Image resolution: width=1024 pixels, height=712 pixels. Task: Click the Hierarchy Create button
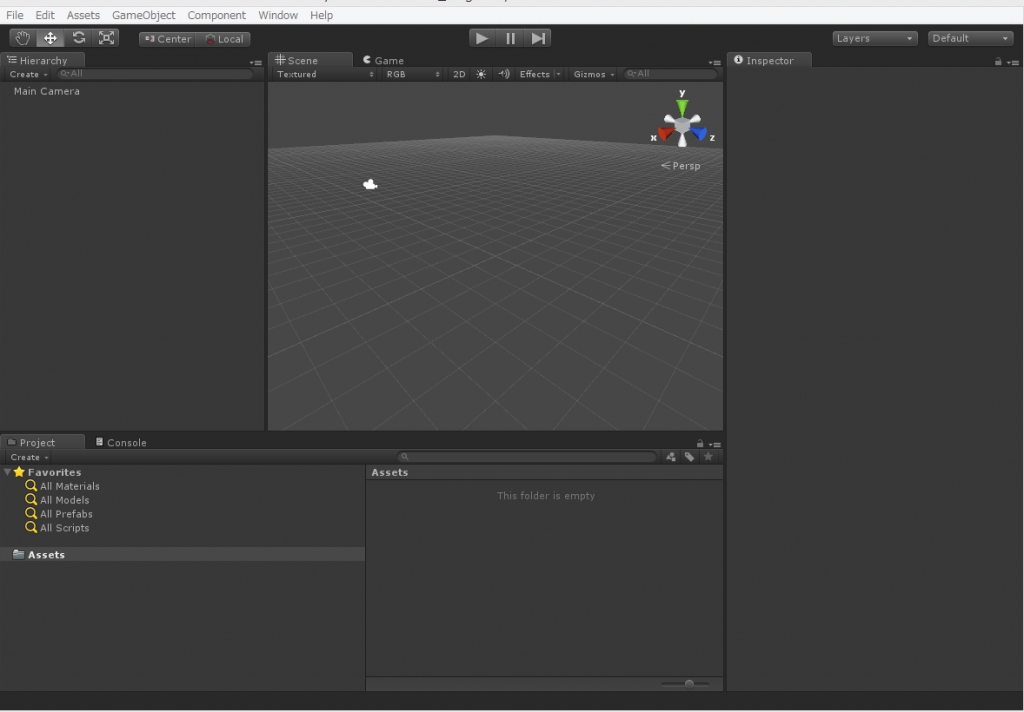point(28,74)
